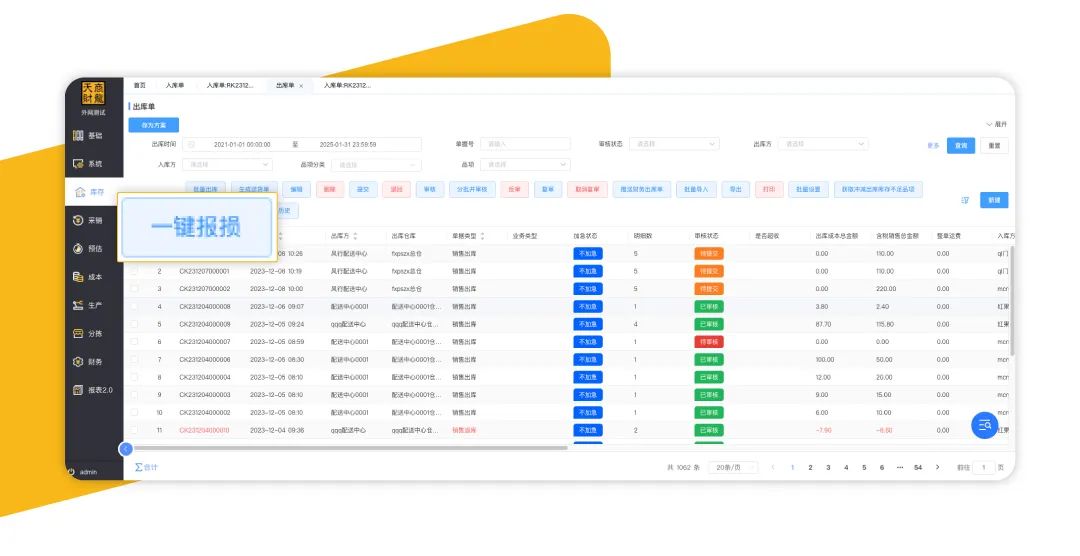1080x556 pixels.
Task: Click the 存为方案 button
Action: [154, 125]
